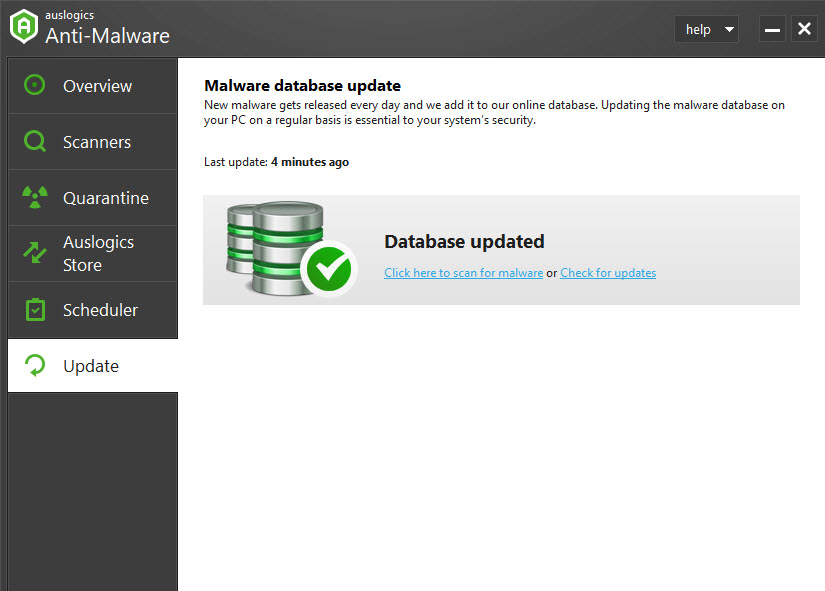Viewport: 825px width, 591px height.
Task: Go to the Quarantine tab label
Action: point(106,198)
